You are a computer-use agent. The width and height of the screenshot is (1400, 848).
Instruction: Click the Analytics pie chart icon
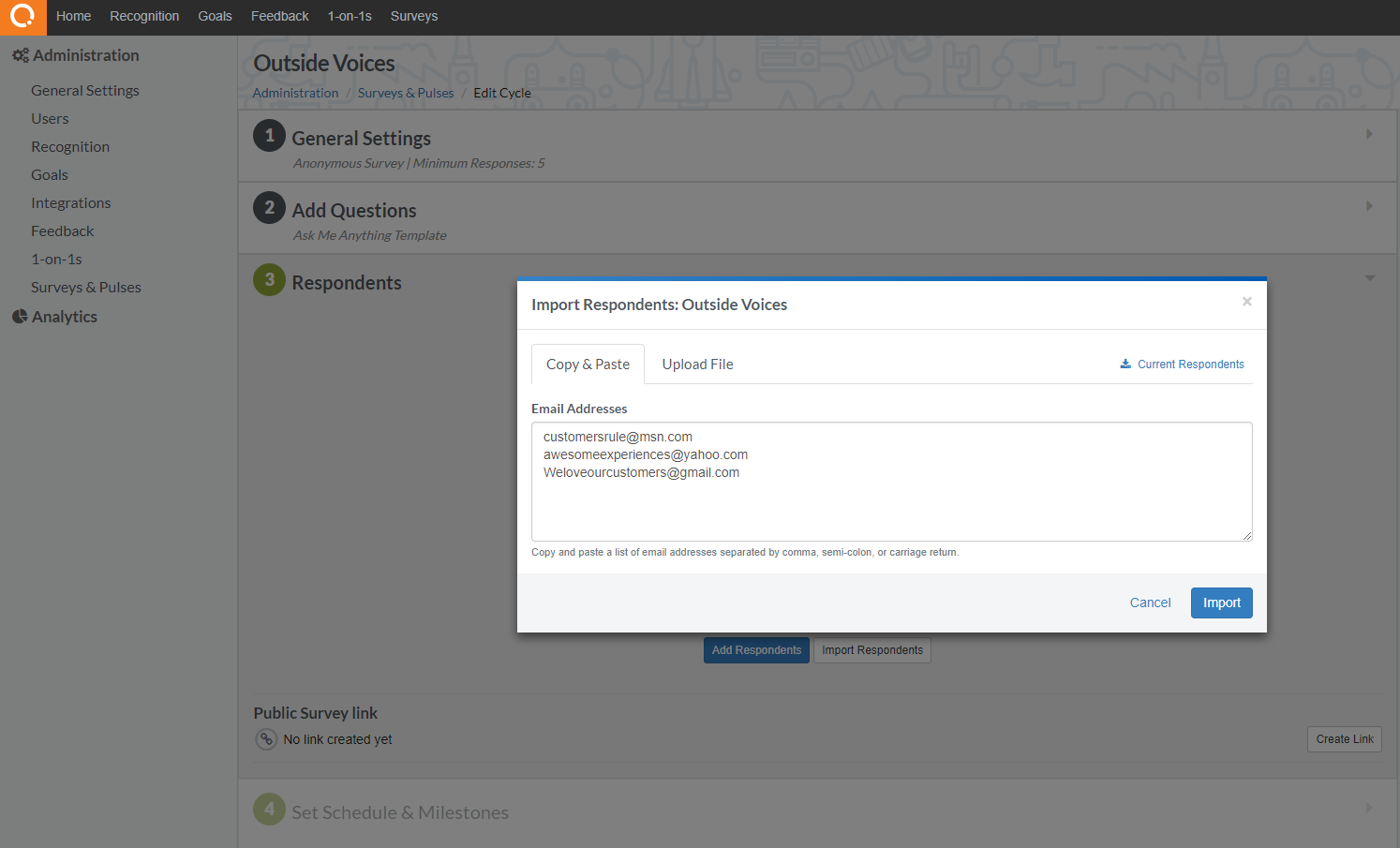[x=20, y=317]
